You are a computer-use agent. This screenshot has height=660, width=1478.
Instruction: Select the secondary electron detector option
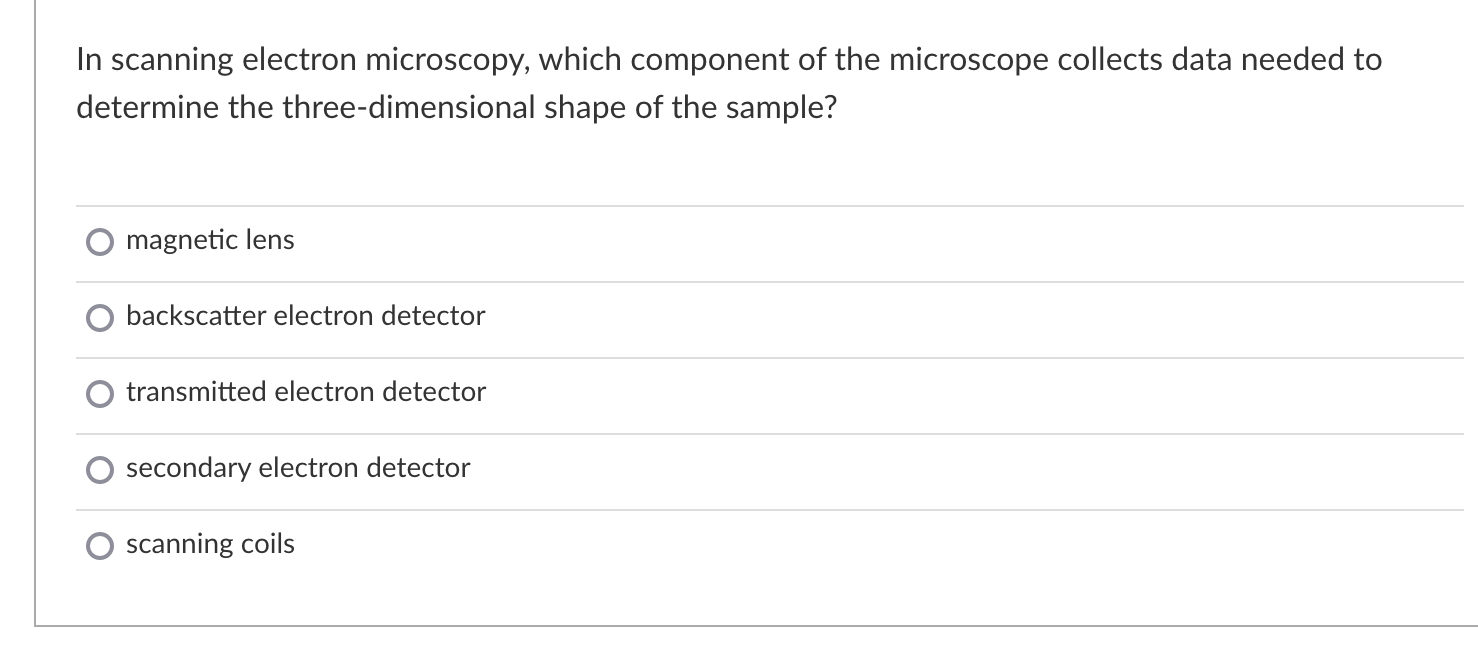[x=100, y=469]
